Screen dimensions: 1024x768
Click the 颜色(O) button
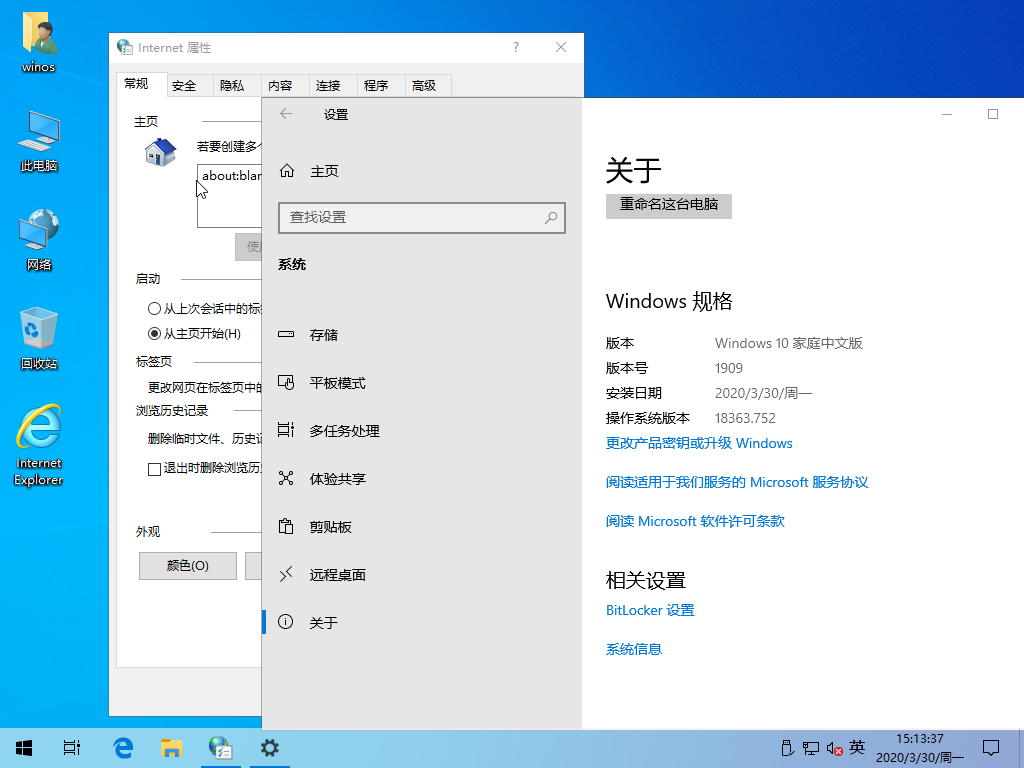(x=188, y=566)
